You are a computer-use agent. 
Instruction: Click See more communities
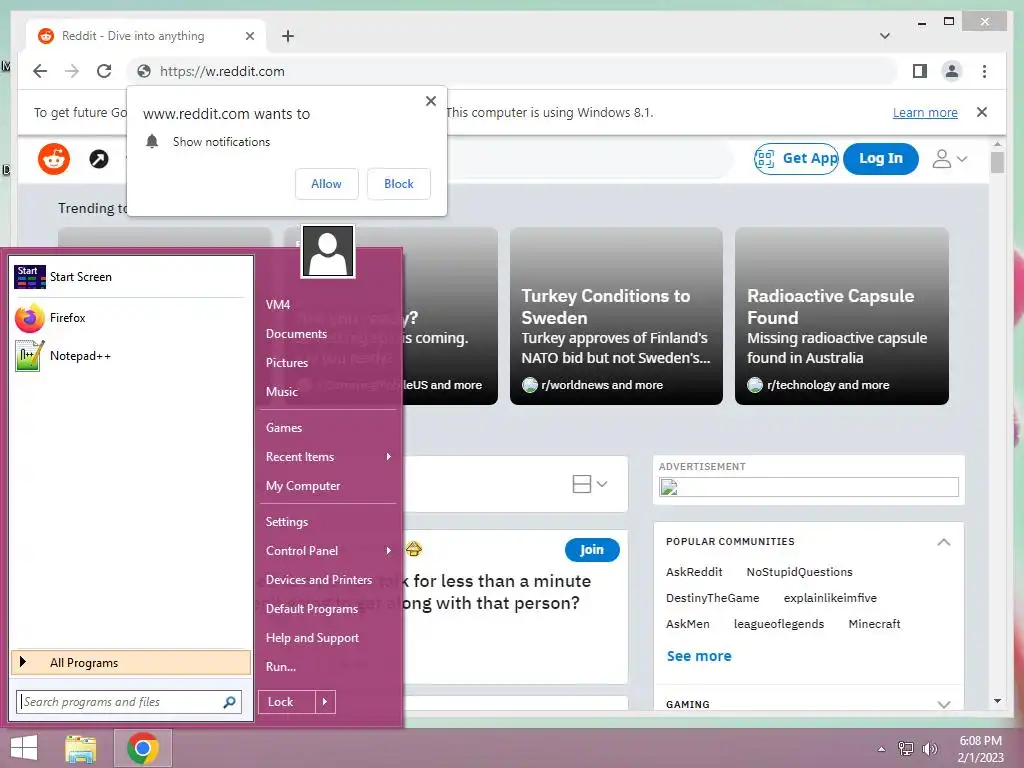(699, 656)
